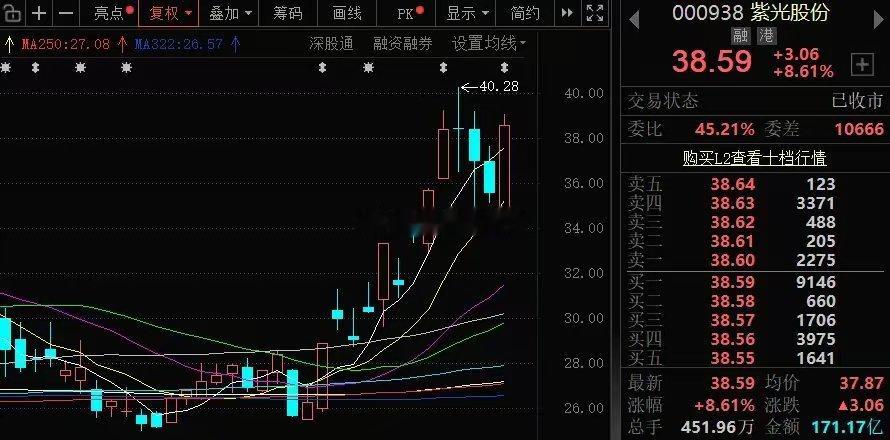Click the double-arrow more tools icon
This screenshot has height=440, width=890.
566,13
